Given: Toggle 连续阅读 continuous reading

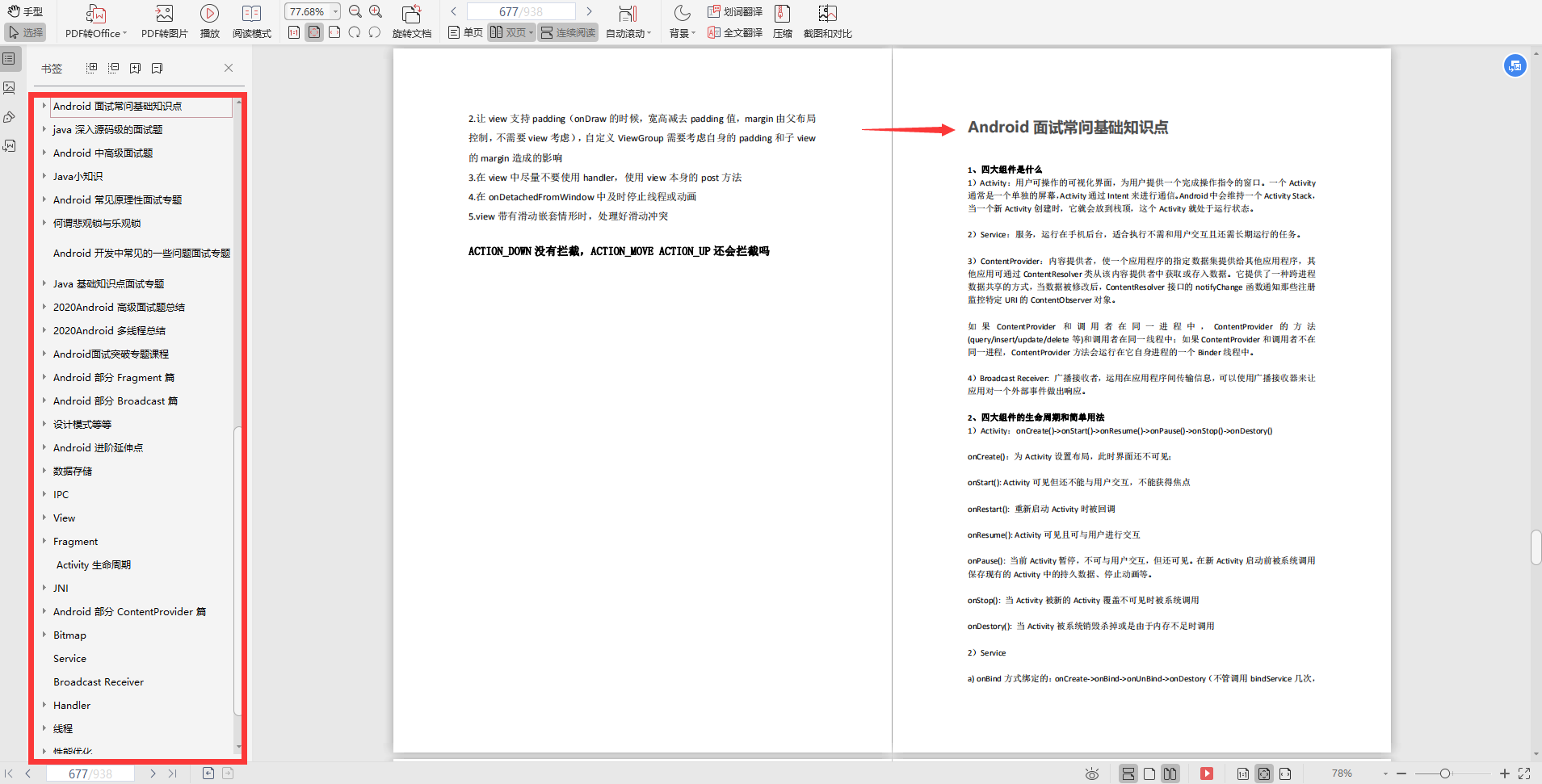Looking at the screenshot, I should click(x=568, y=32).
